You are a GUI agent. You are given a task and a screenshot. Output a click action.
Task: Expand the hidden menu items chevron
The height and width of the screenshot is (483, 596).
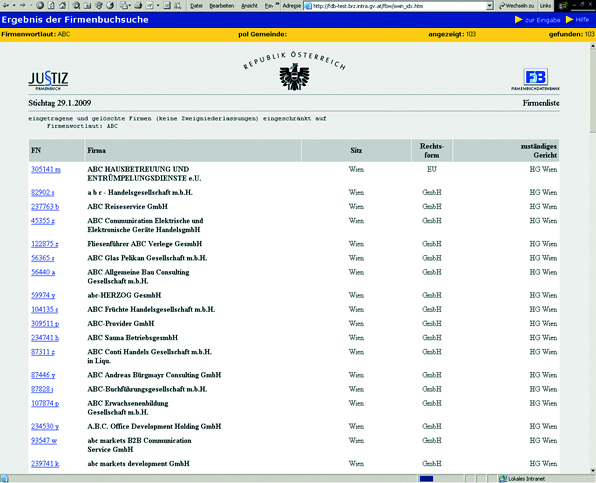(277, 4)
